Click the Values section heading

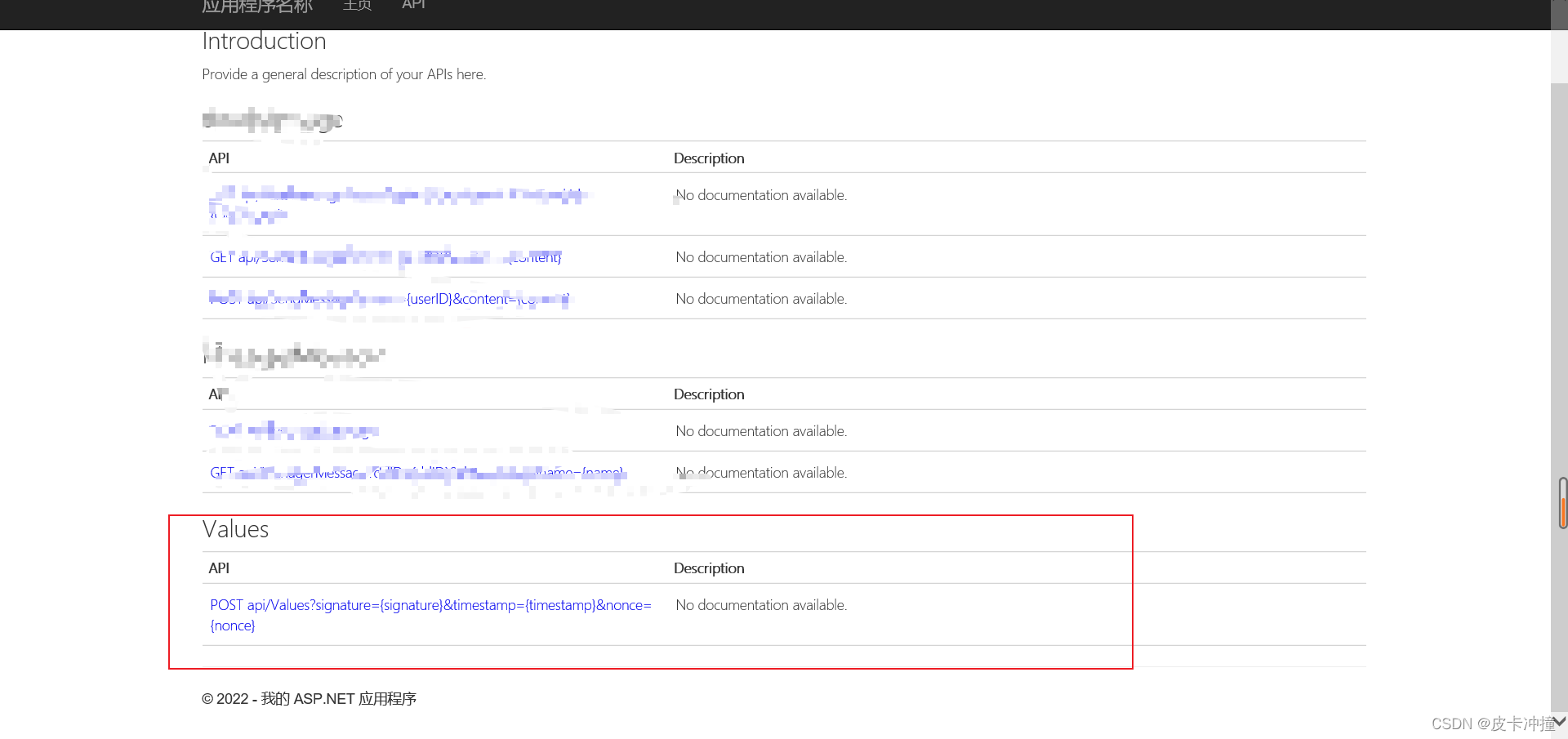pyautogui.click(x=235, y=529)
